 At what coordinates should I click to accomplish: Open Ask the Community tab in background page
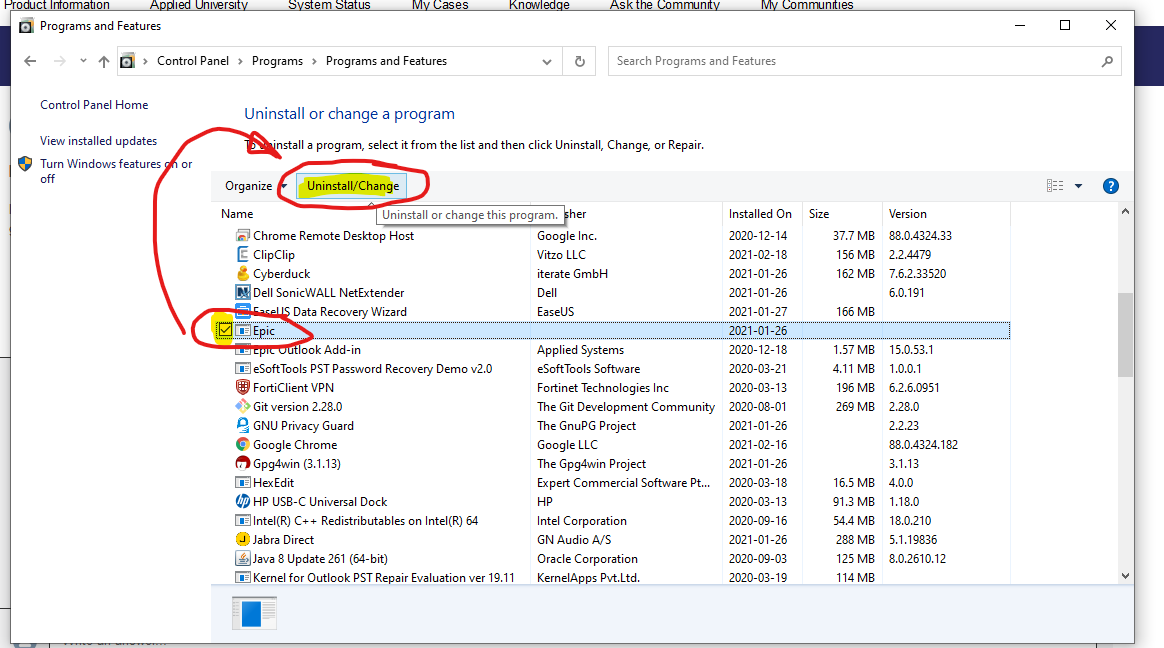[x=665, y=5]
